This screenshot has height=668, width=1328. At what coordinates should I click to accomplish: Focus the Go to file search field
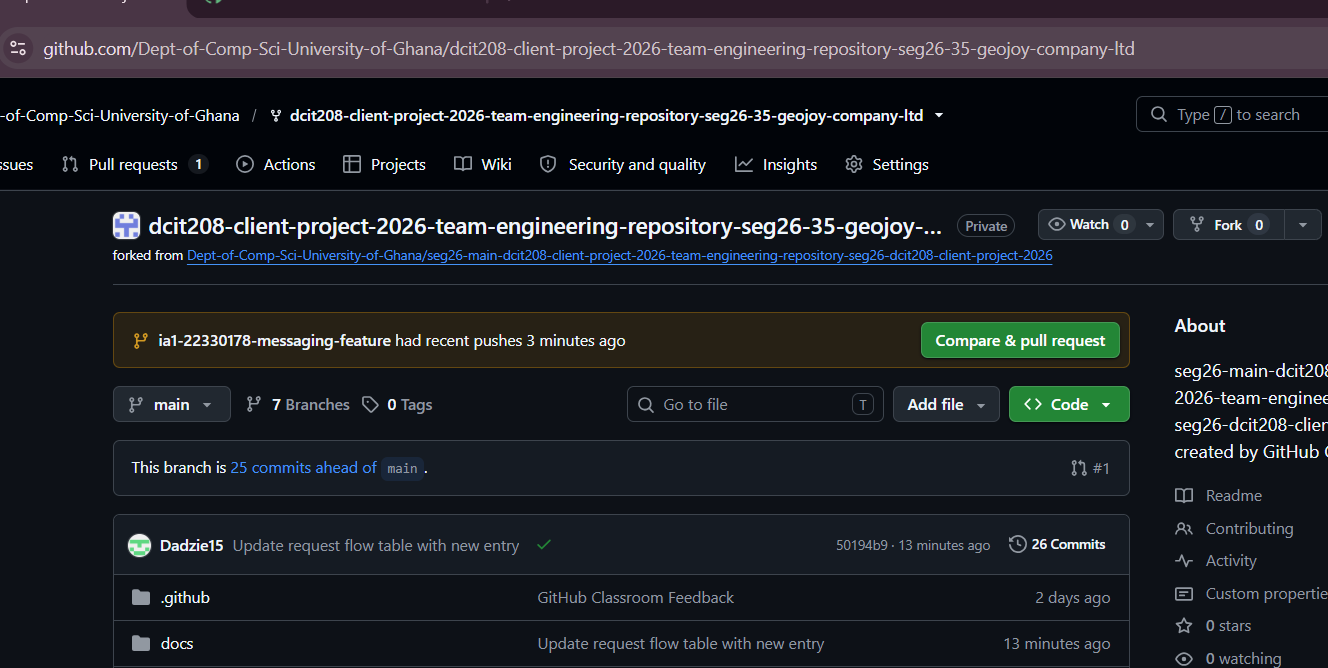click(755, 404)
